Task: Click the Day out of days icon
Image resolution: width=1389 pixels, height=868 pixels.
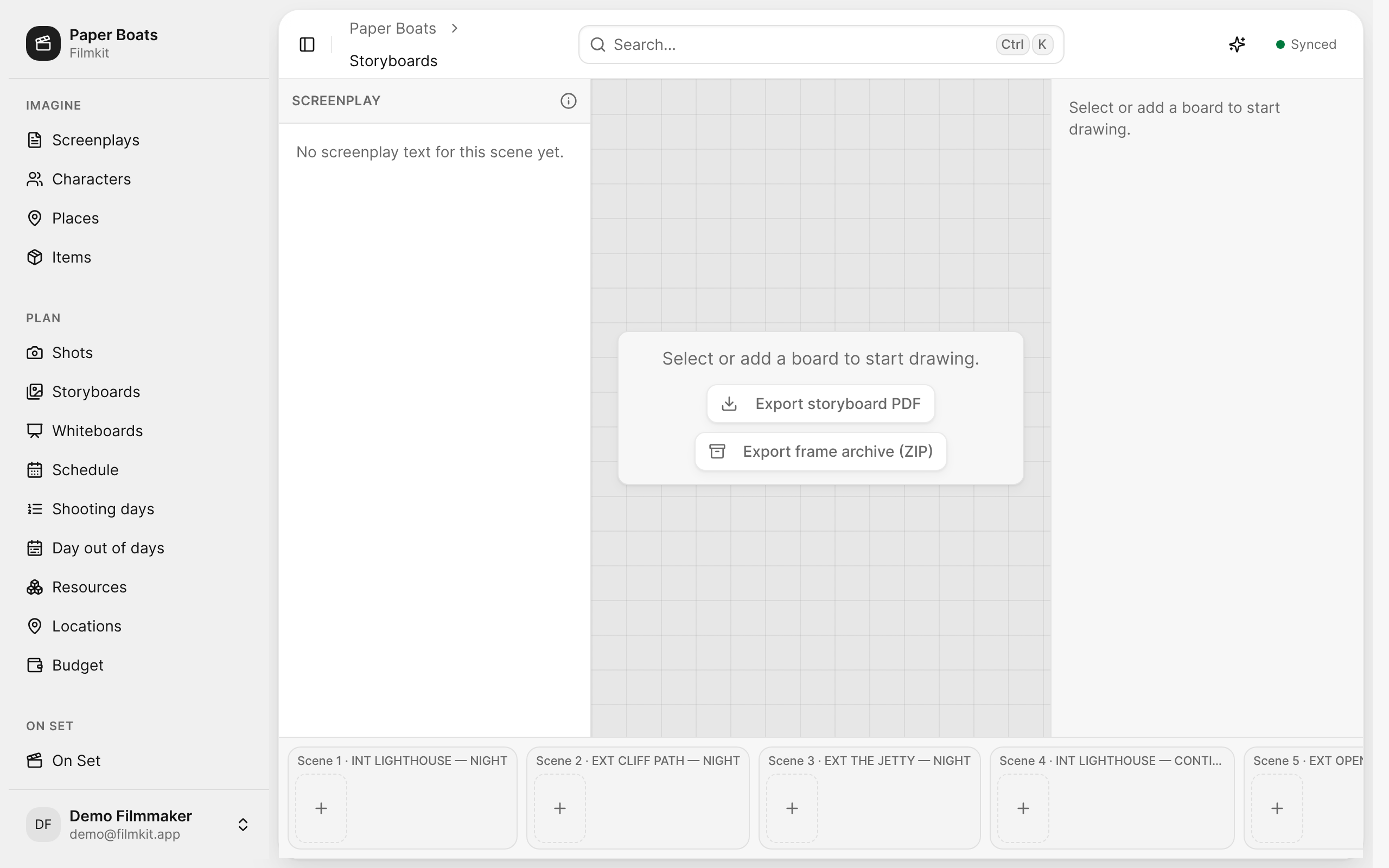Action: [34, 548]
